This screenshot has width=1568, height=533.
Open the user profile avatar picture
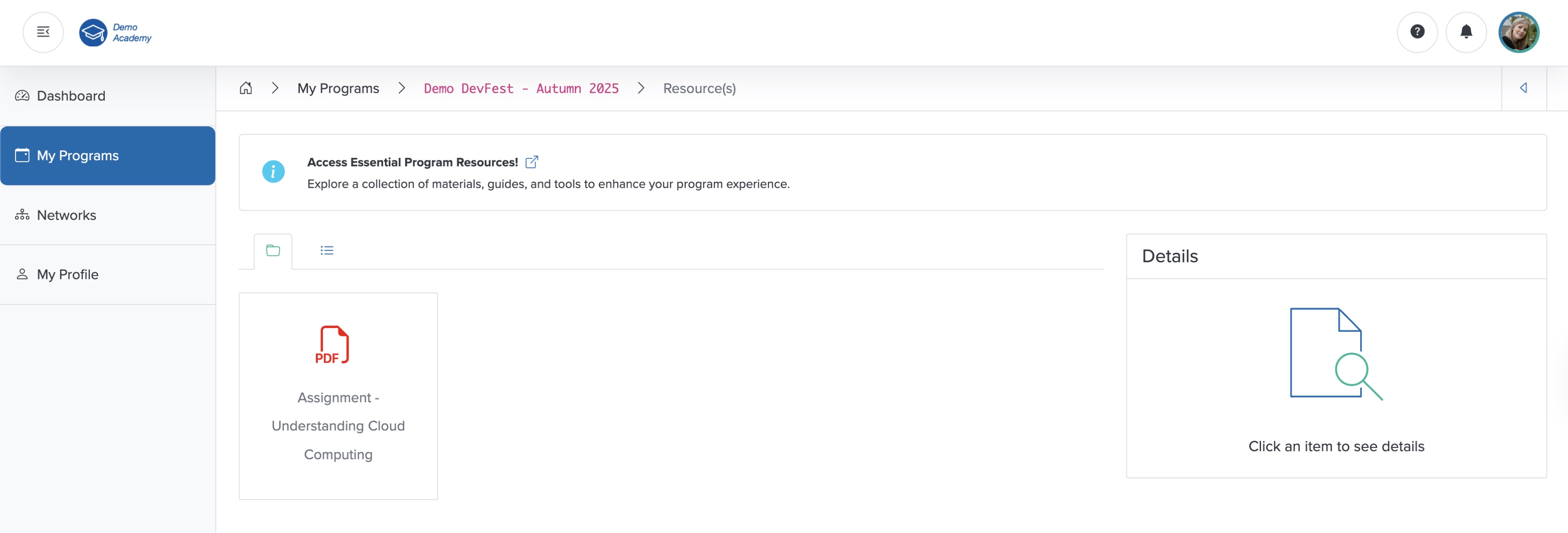click(x=1519, y=32)
